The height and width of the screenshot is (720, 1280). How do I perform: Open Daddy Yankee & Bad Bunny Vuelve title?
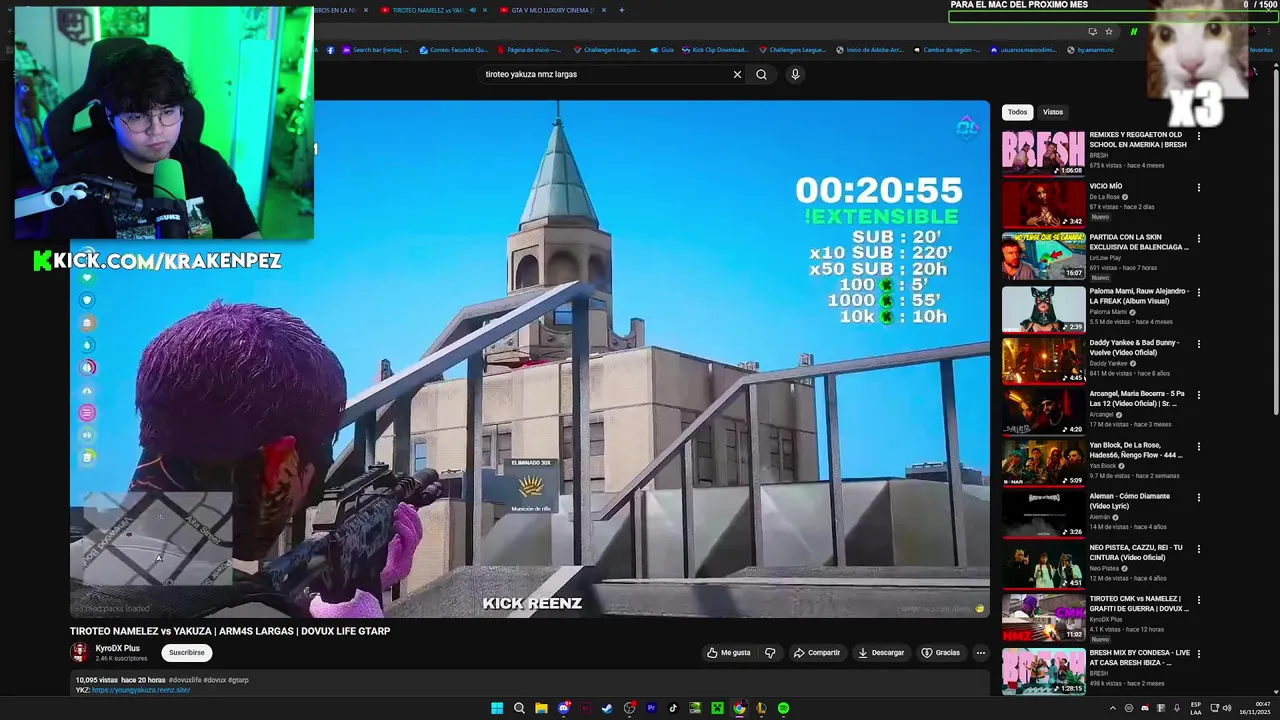point(1134,347)
